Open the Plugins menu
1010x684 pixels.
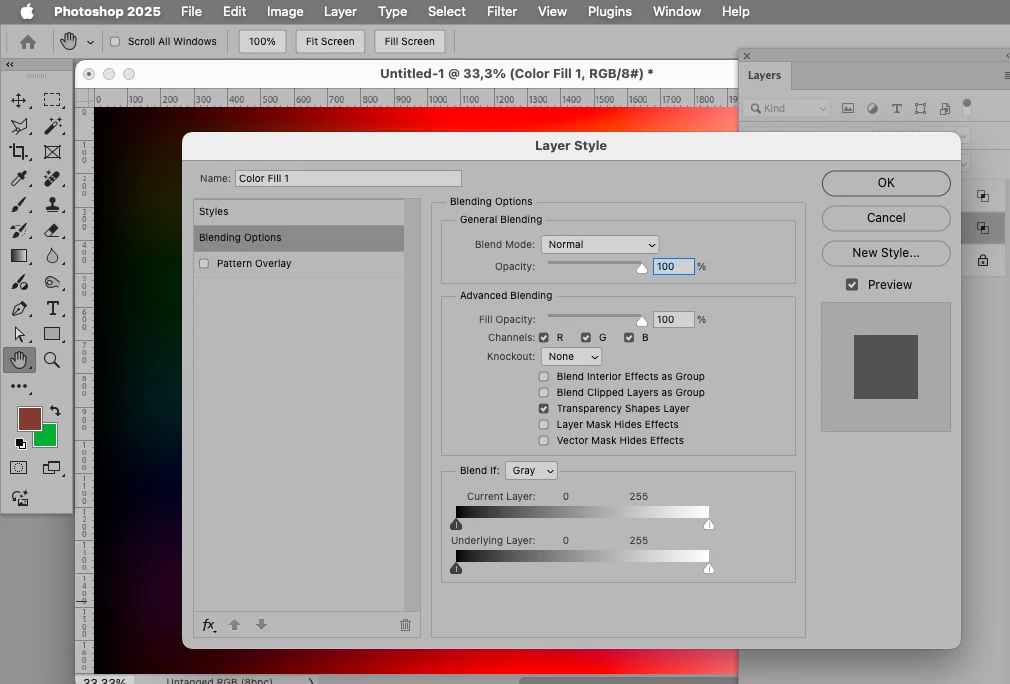[x=609, y=12]
